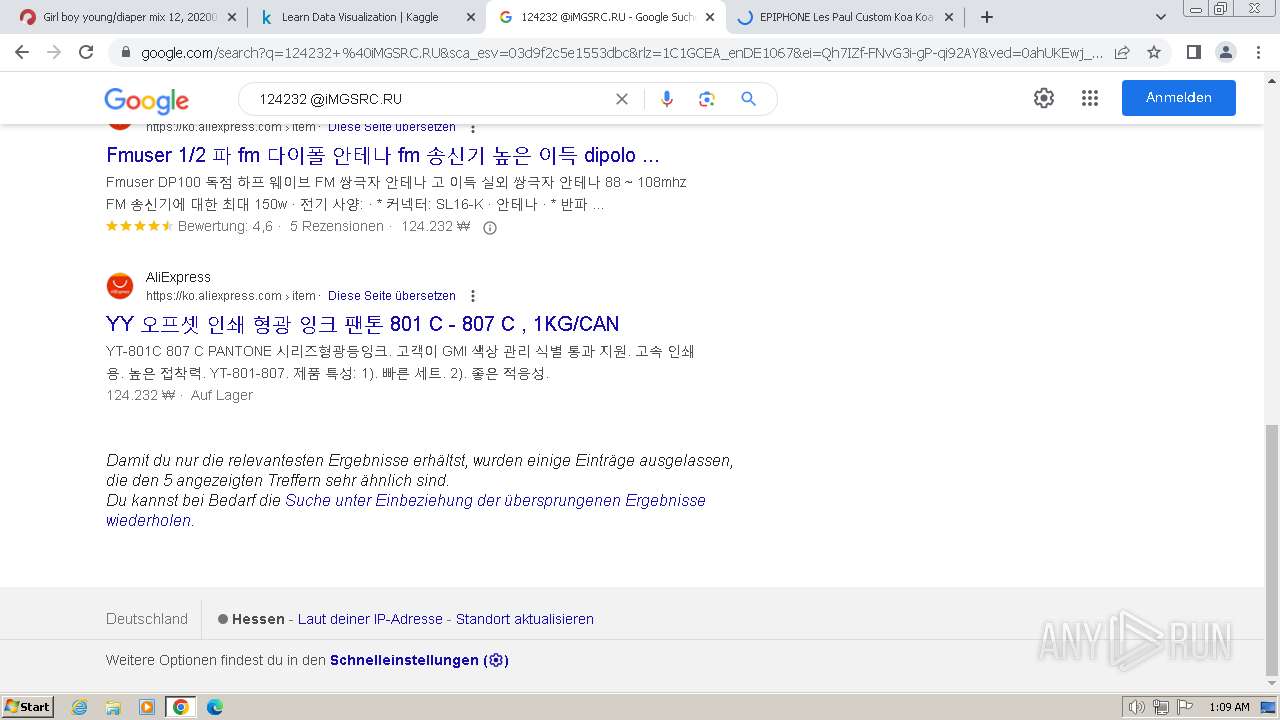Open Google apps grid
The width and height of the screenshot is (1280, 720).
[1090, 98]
